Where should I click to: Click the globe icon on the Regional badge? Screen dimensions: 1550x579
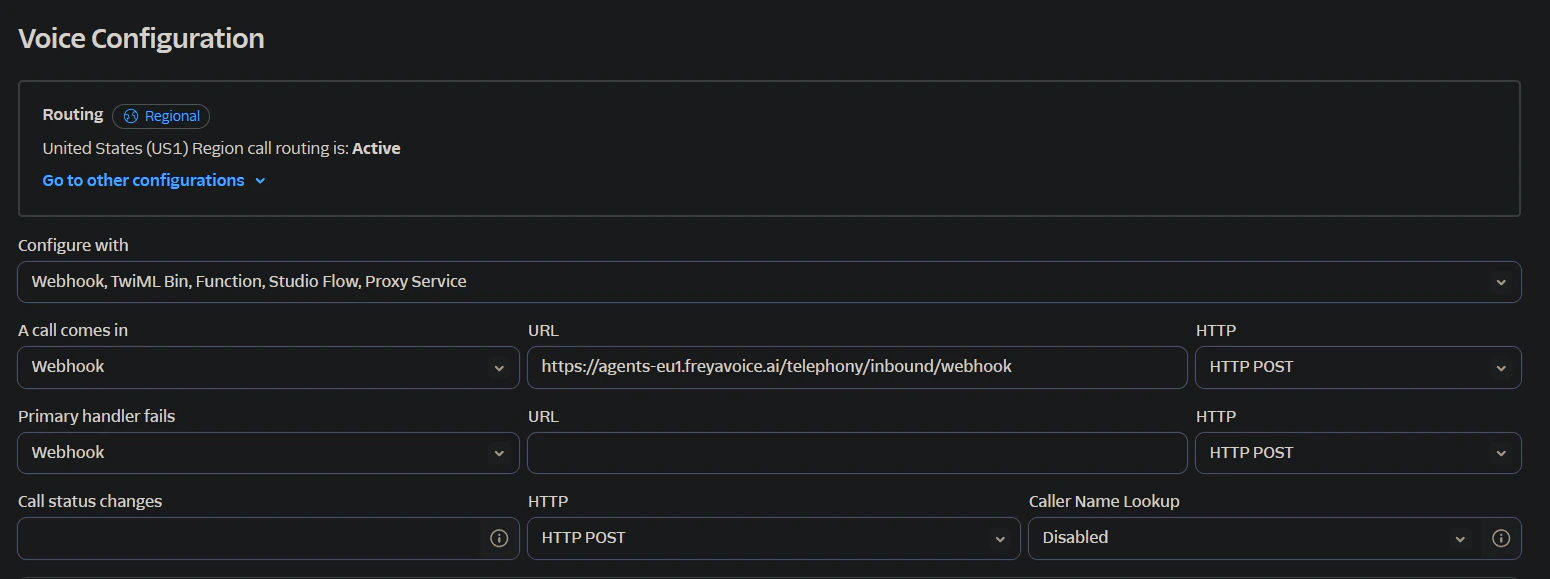pyautogui.click(x=131, y=116)
